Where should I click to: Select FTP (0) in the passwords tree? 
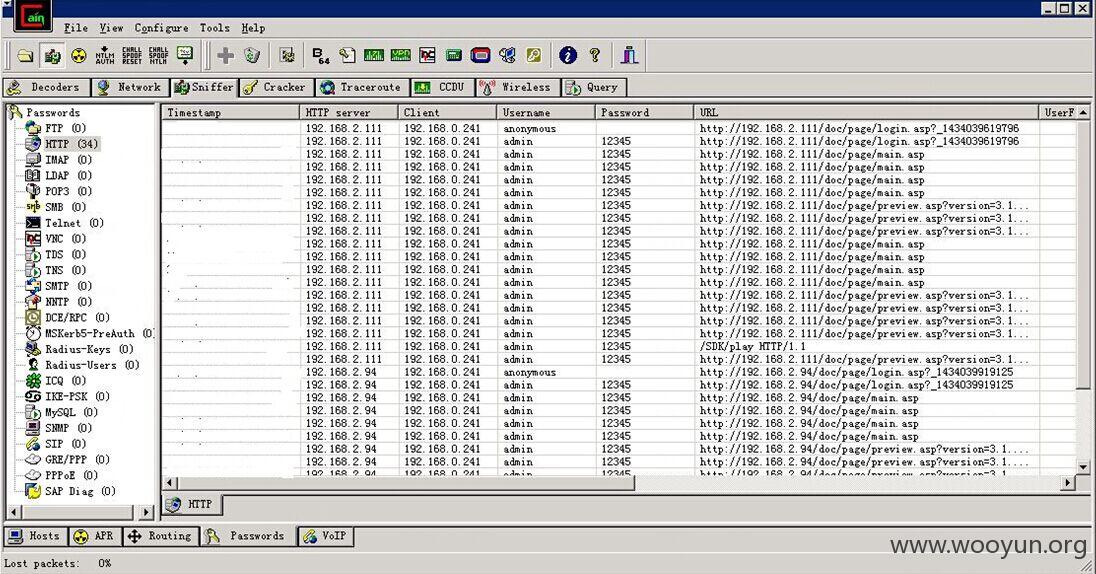[65, 128]
